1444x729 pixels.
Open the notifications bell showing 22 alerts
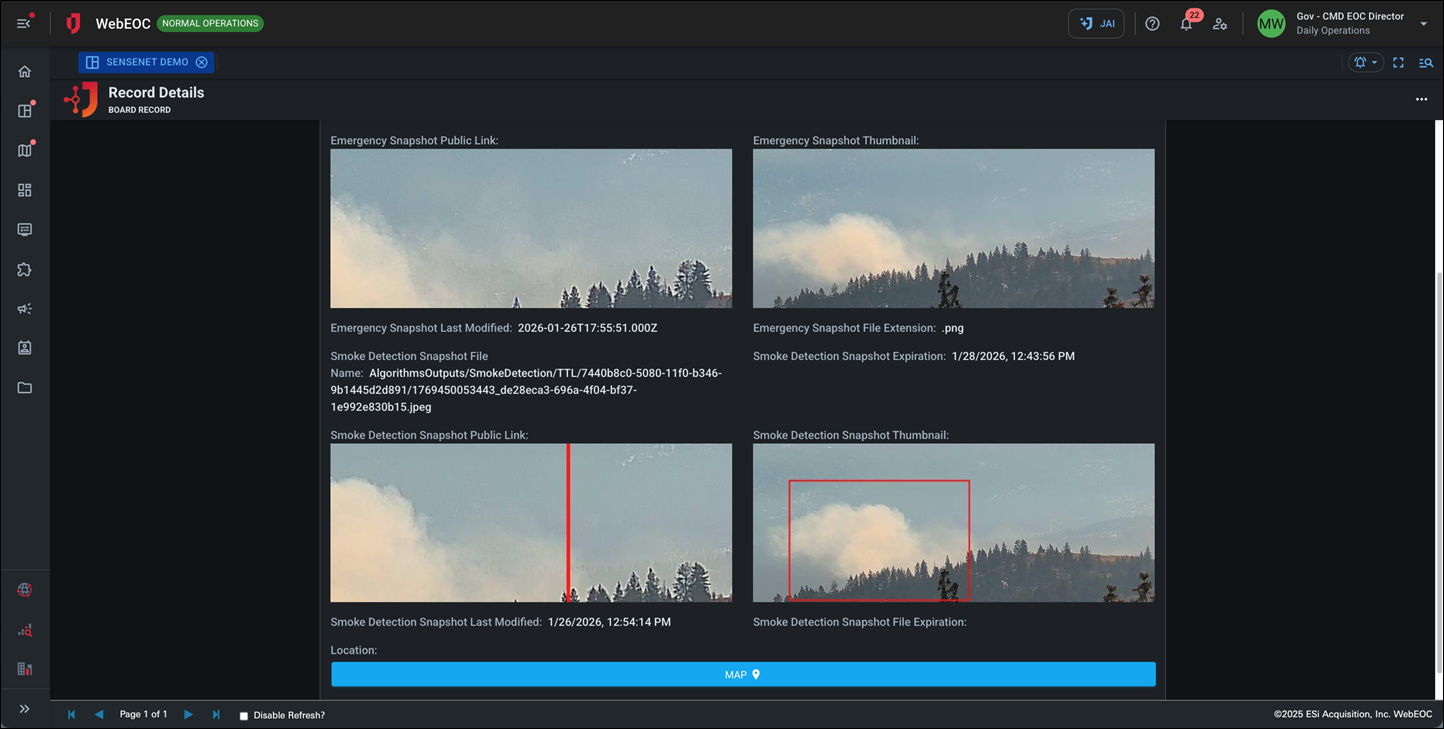tap(1186, 23)
